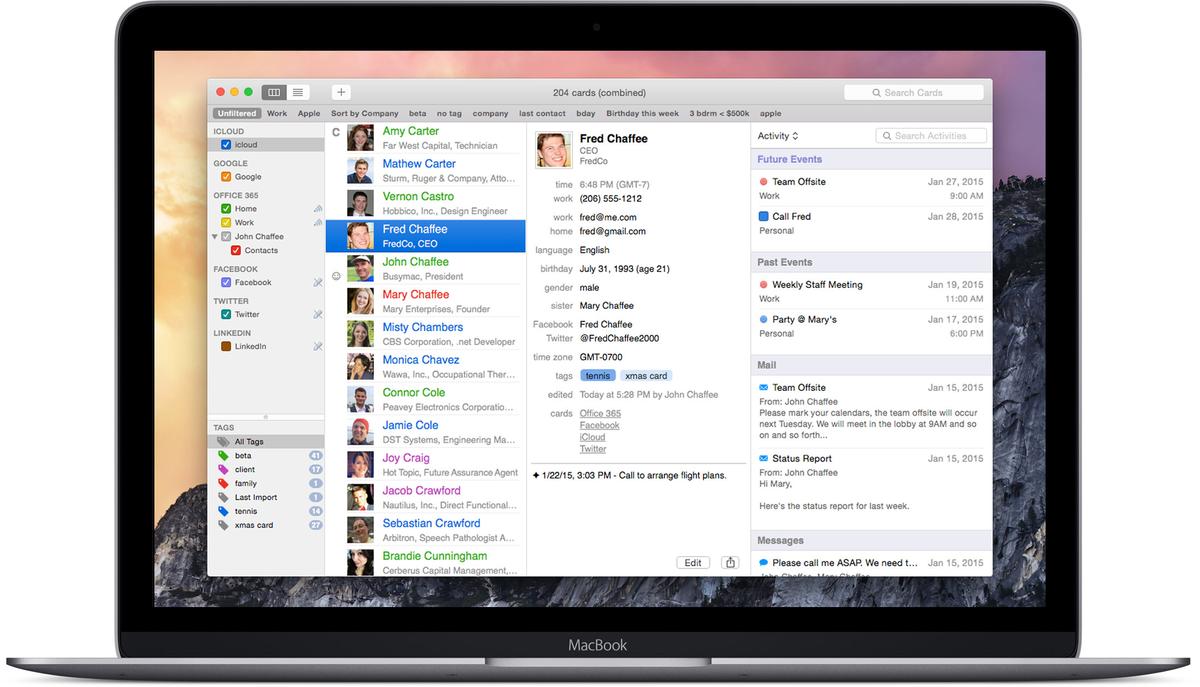Mark the Call Fred task checkbox

[x=764, y=216]
